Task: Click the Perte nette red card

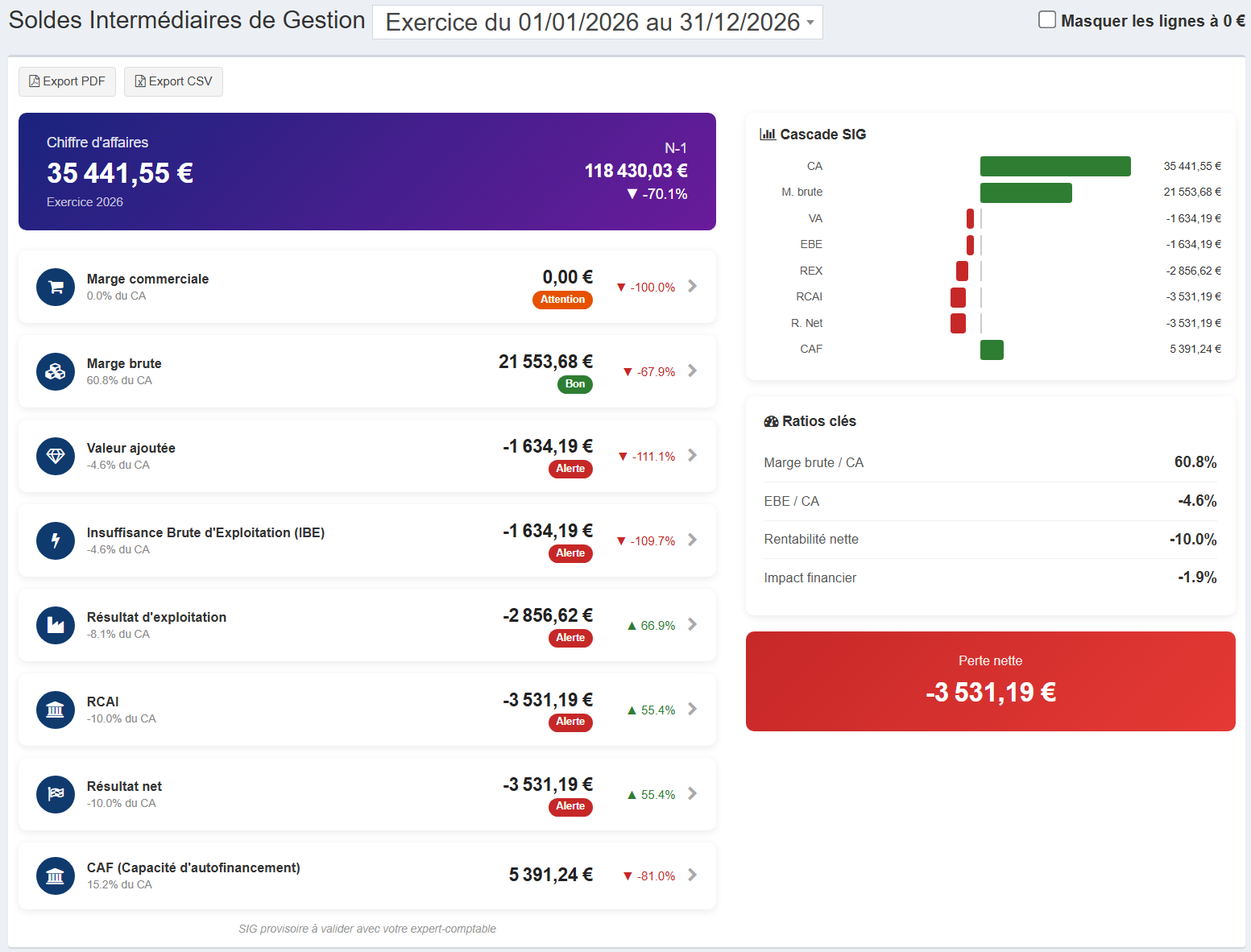Action: (x=991, y=681)
